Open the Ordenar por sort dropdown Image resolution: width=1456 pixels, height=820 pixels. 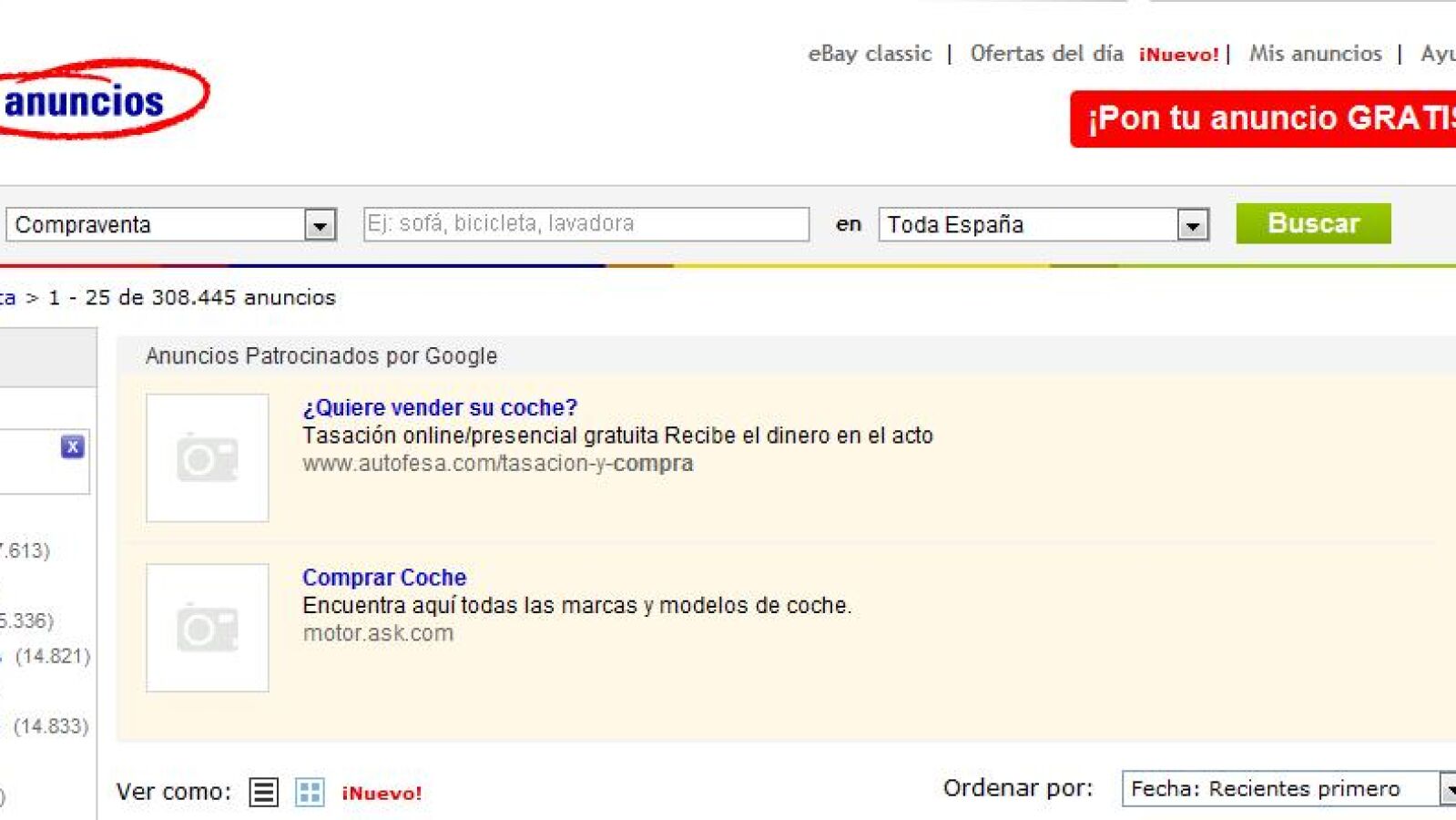pos(1446,789)
